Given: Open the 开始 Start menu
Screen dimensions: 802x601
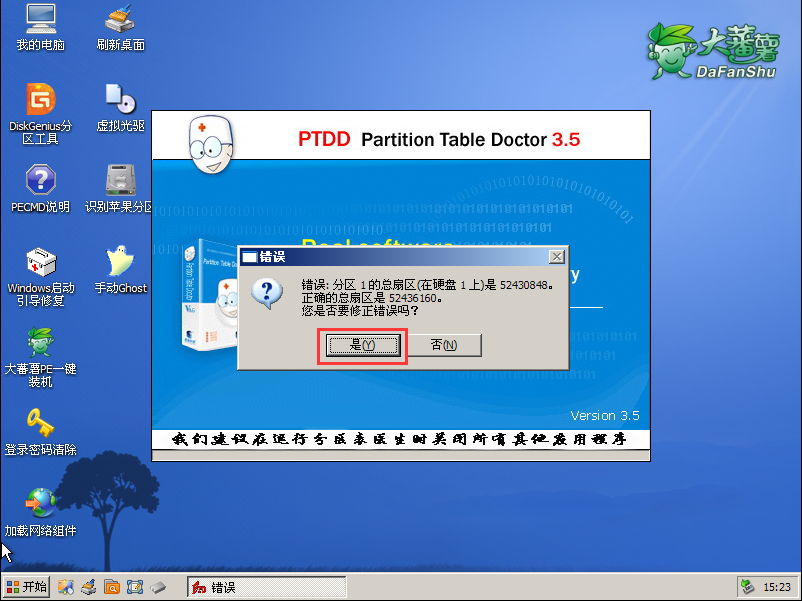Looking at the screenshot, I should point(26,587).
